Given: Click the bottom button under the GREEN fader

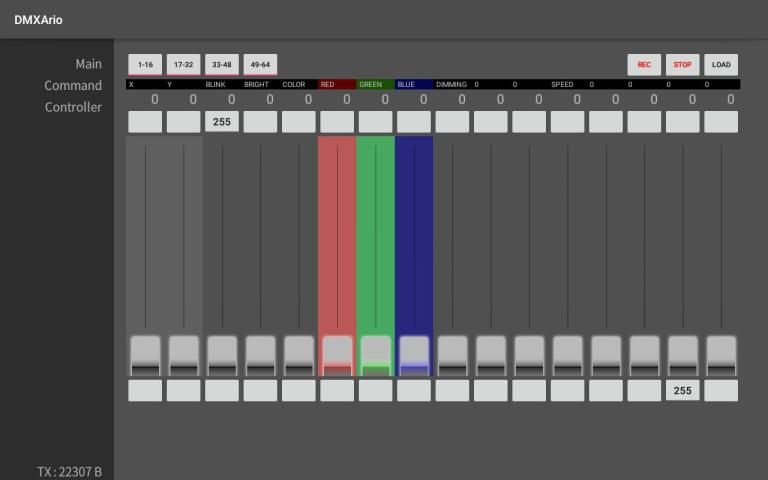Looking at the screenshot, I should click(x=375, y=391).
